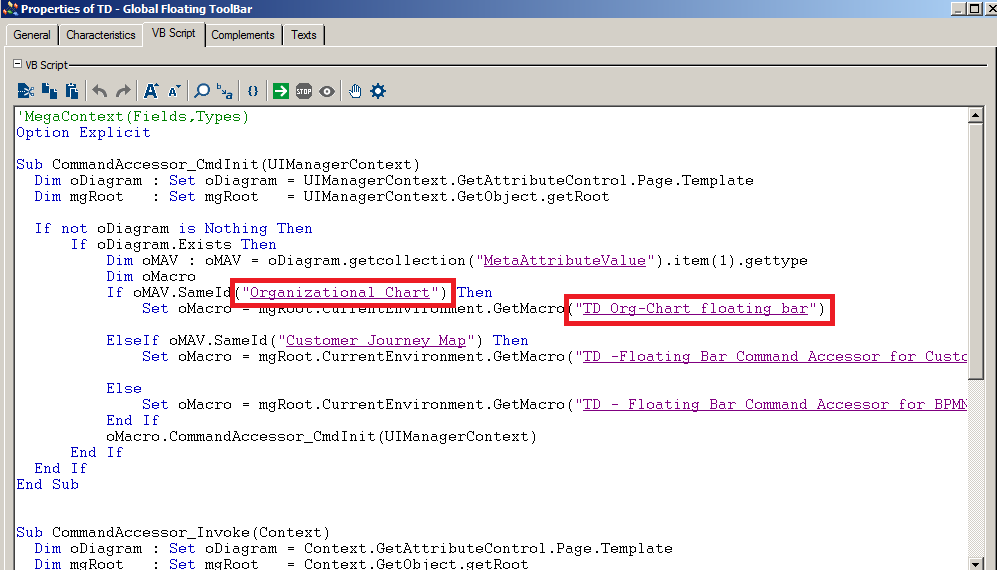Open Find with the magnifier icon

click(202, 91)
